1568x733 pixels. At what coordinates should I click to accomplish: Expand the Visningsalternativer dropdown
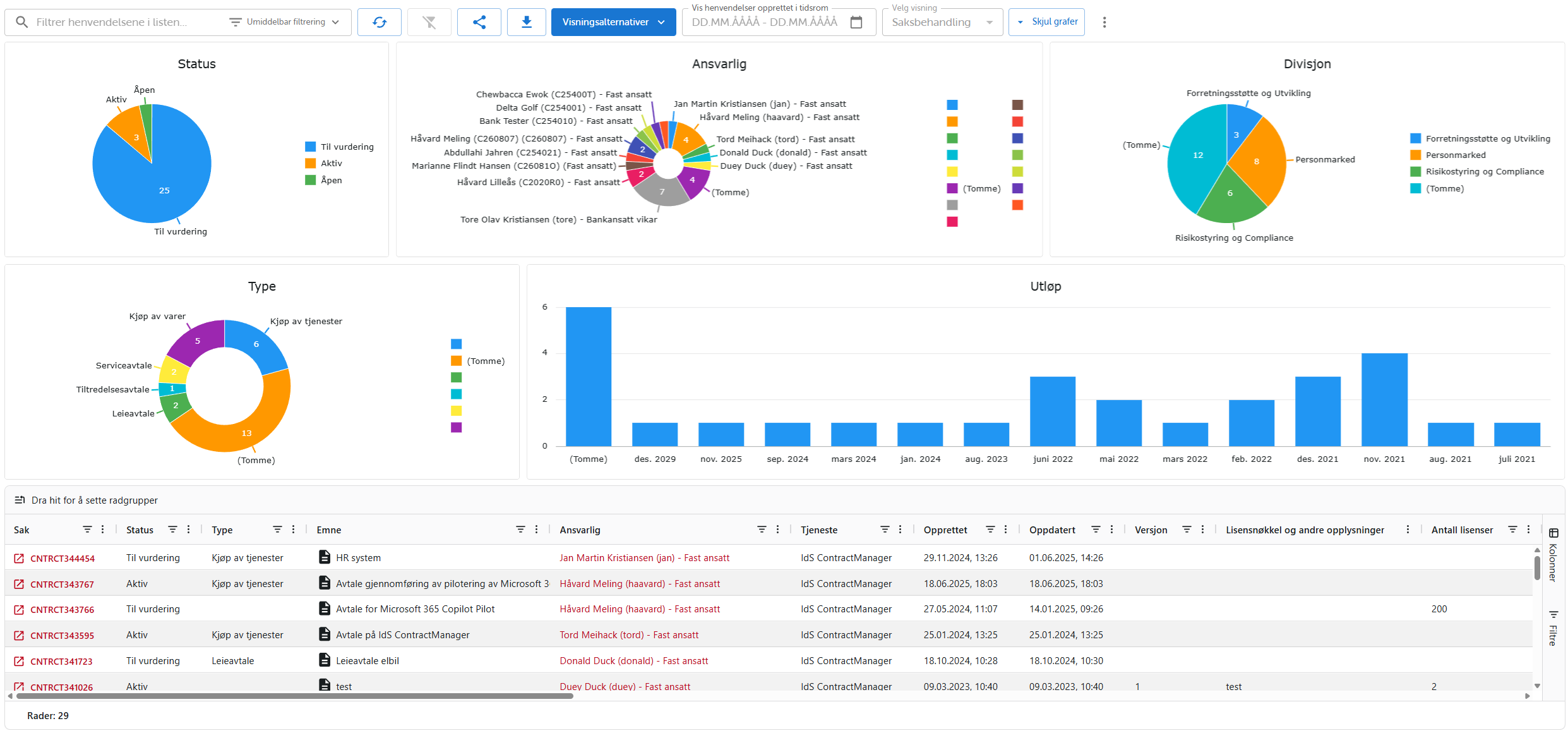click(613, 22)
